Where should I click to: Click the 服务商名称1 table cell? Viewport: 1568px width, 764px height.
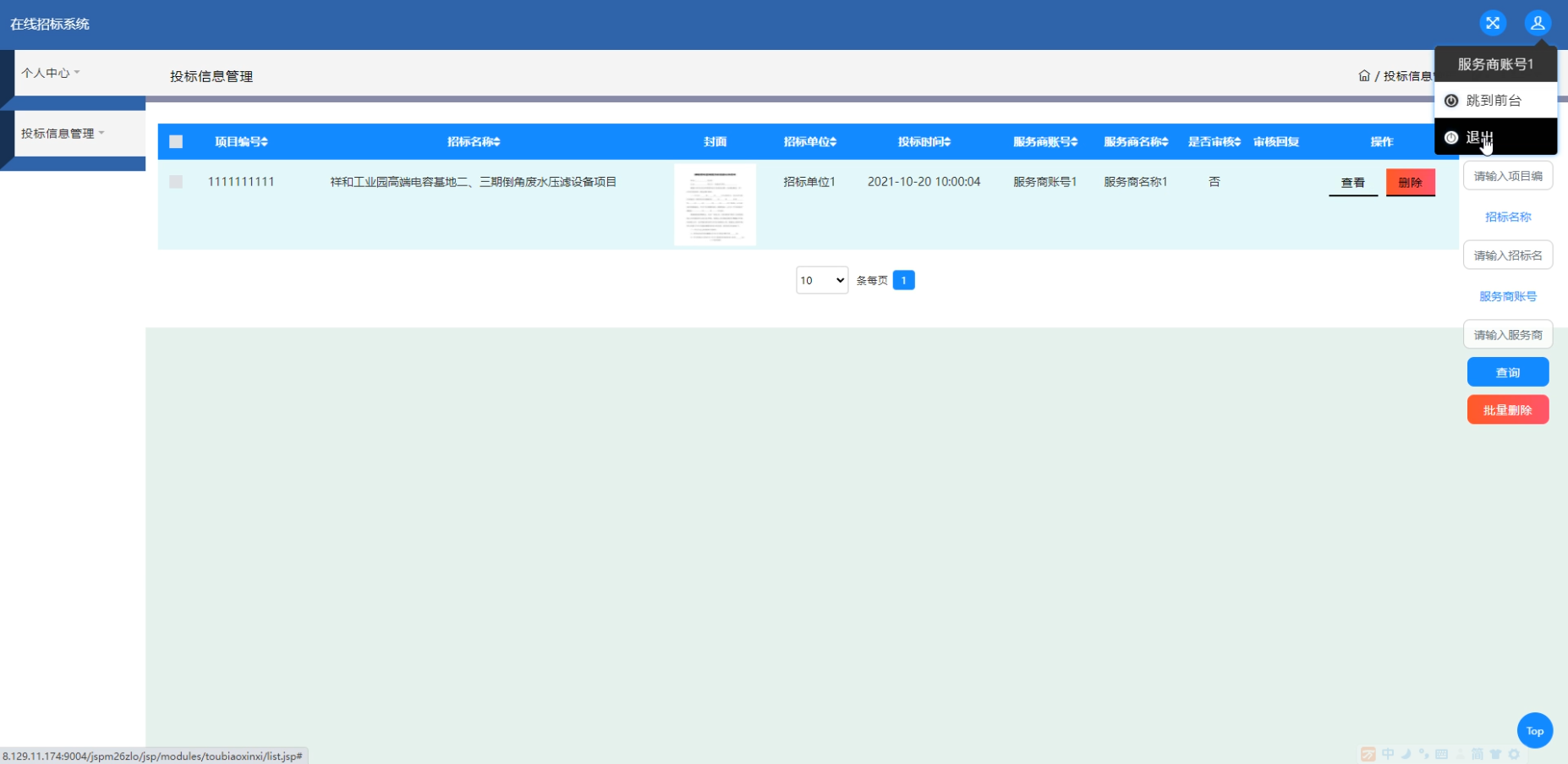point(1136,182)
